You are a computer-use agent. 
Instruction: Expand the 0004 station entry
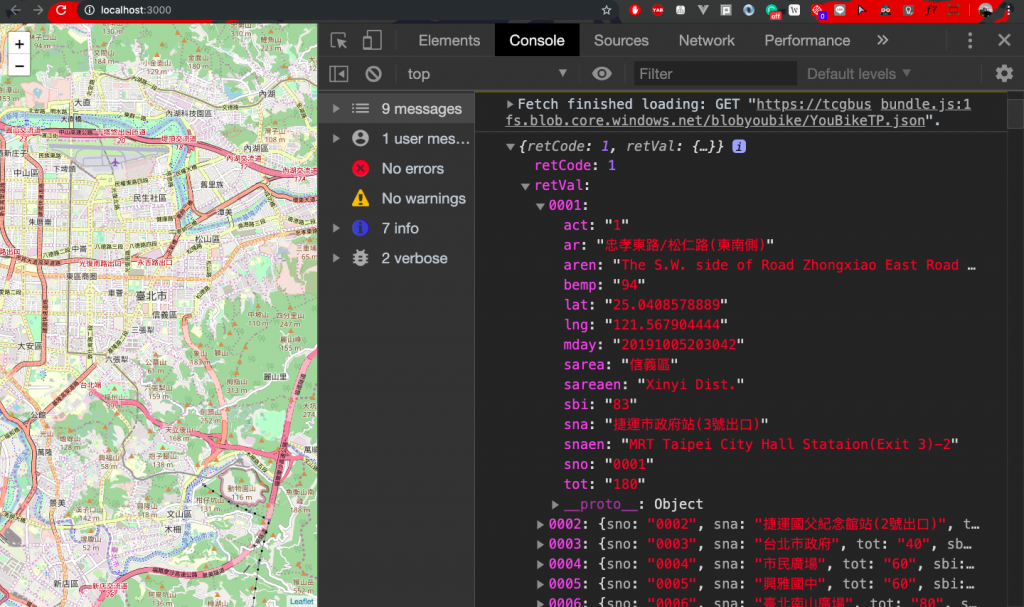pyautogui.click(x=540, y=564)
